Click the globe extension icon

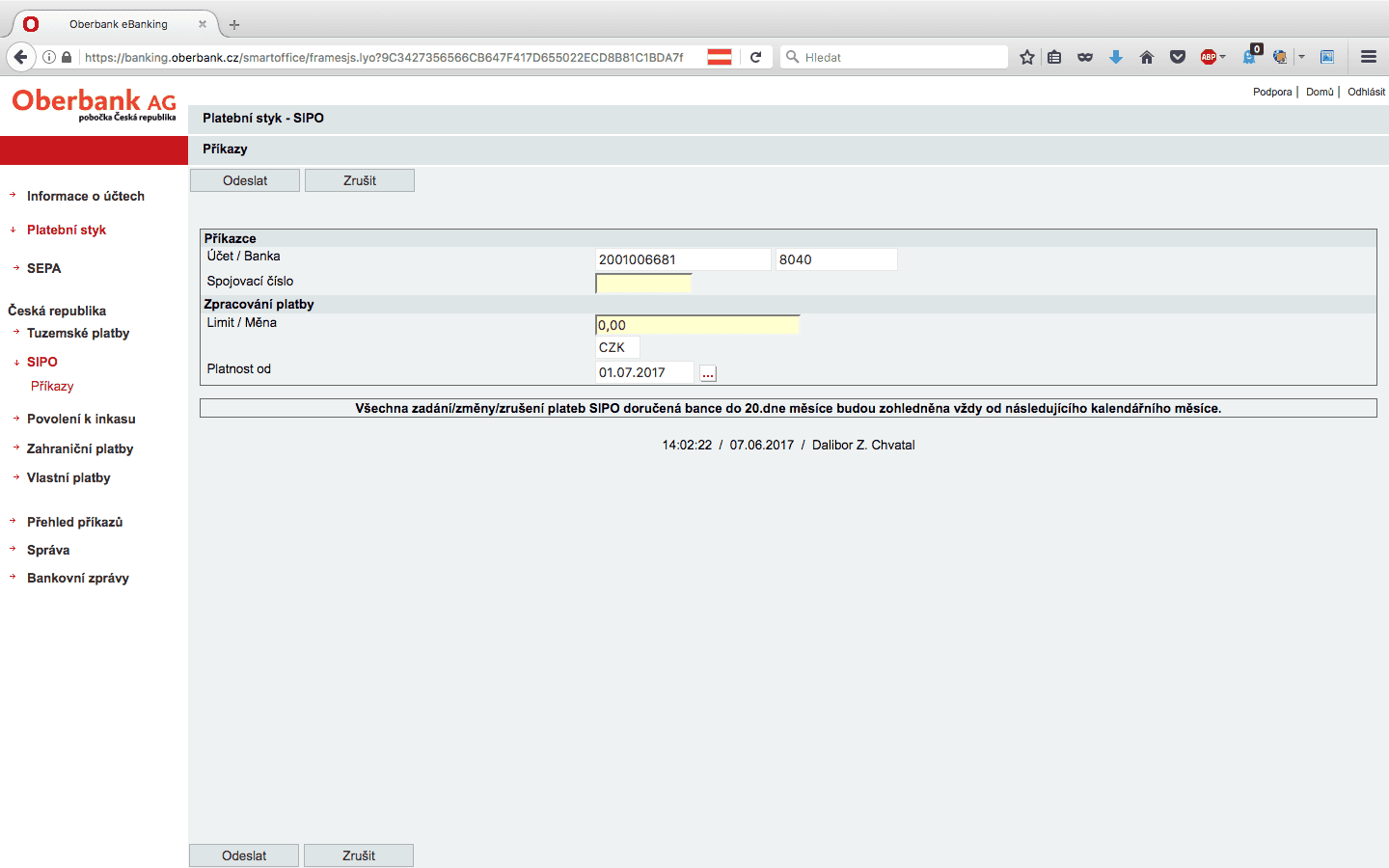tap(1280, 57)
